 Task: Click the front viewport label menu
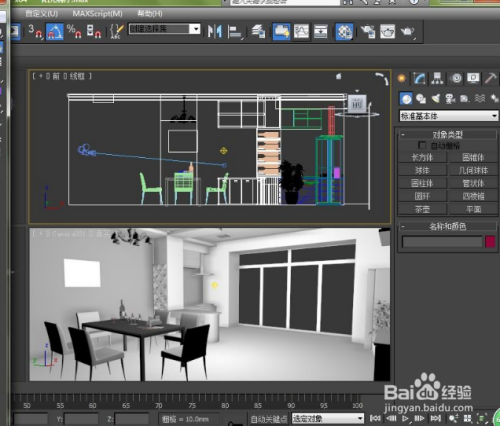tap(56, 76)
